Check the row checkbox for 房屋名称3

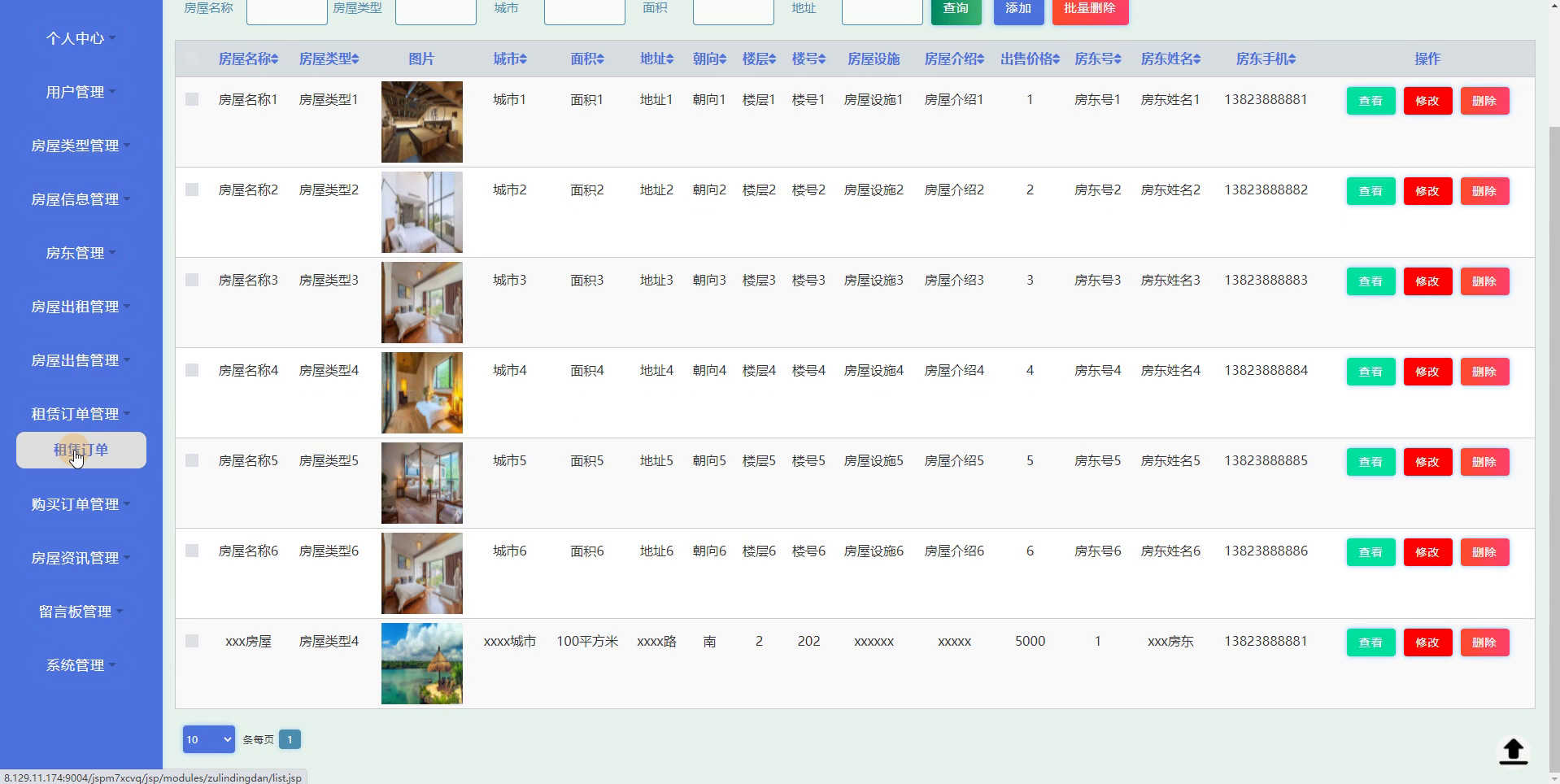click(192, 280)
